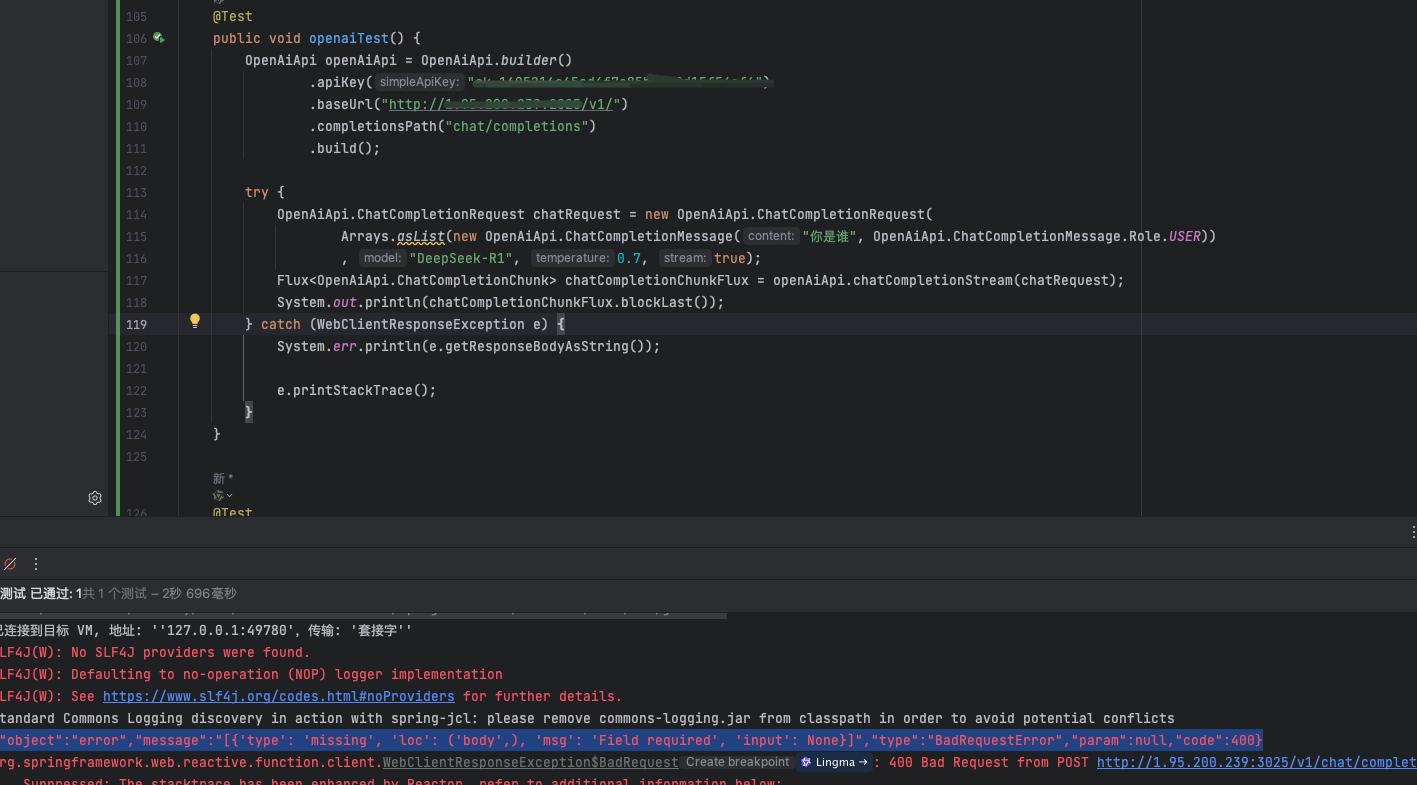Click the line number 107 in the gutter
This screenshot has width=1417, height=785.
point(135,60)
